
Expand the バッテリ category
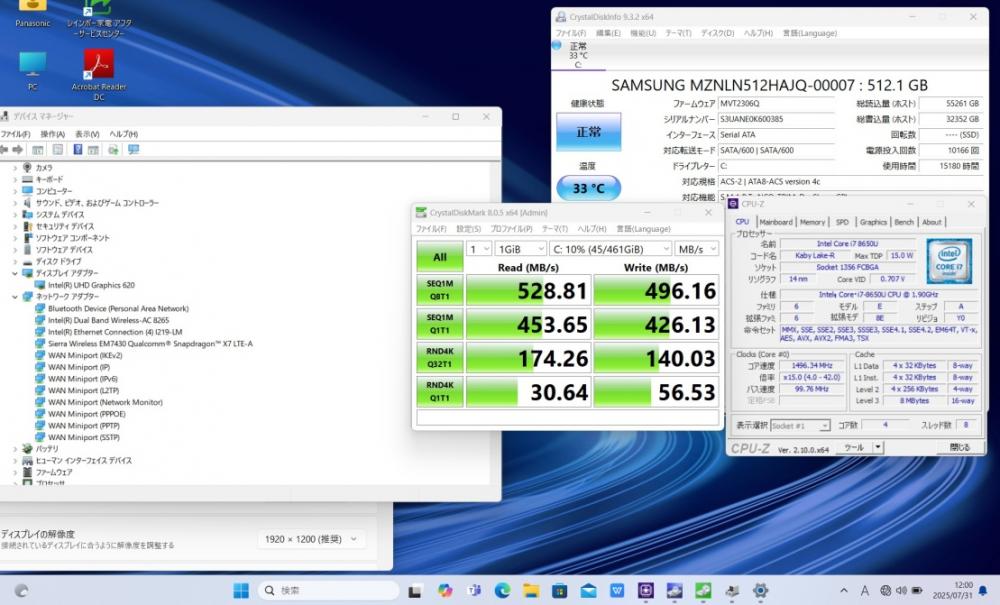pyautogui.click(x=15, y=449)
